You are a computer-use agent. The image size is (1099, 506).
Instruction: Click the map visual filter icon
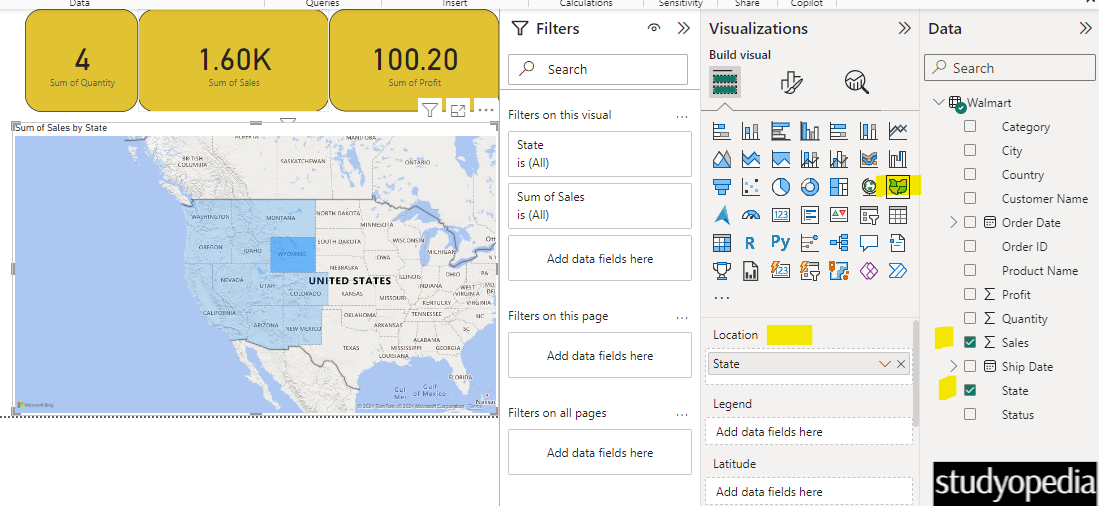click(430, 110)
